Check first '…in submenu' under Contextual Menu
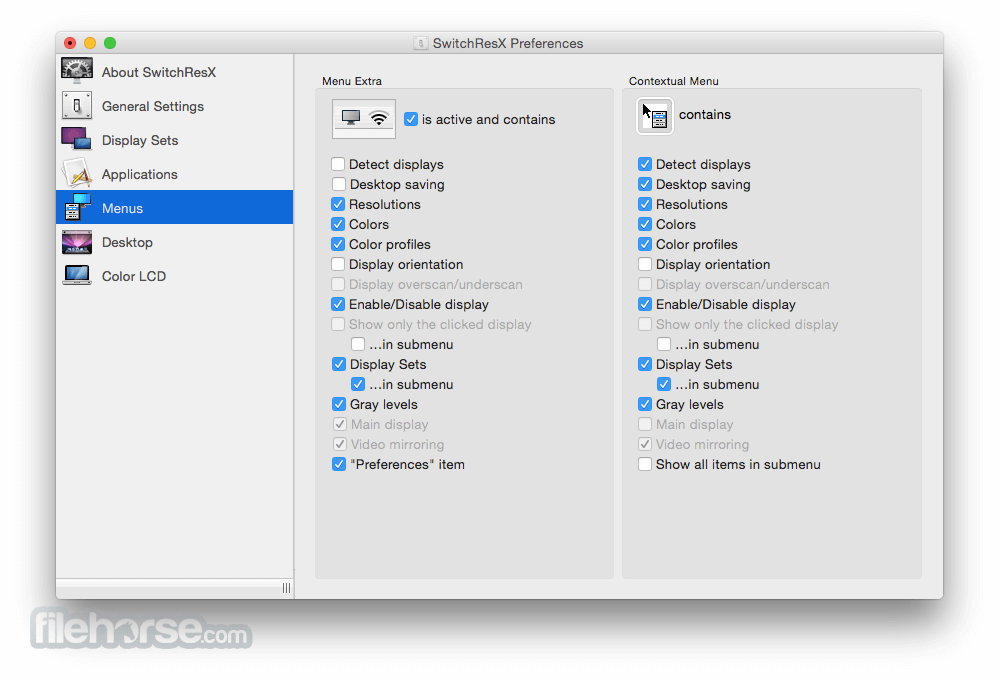Viewport: 999px width, 679px height. click(x=664, y=344)
